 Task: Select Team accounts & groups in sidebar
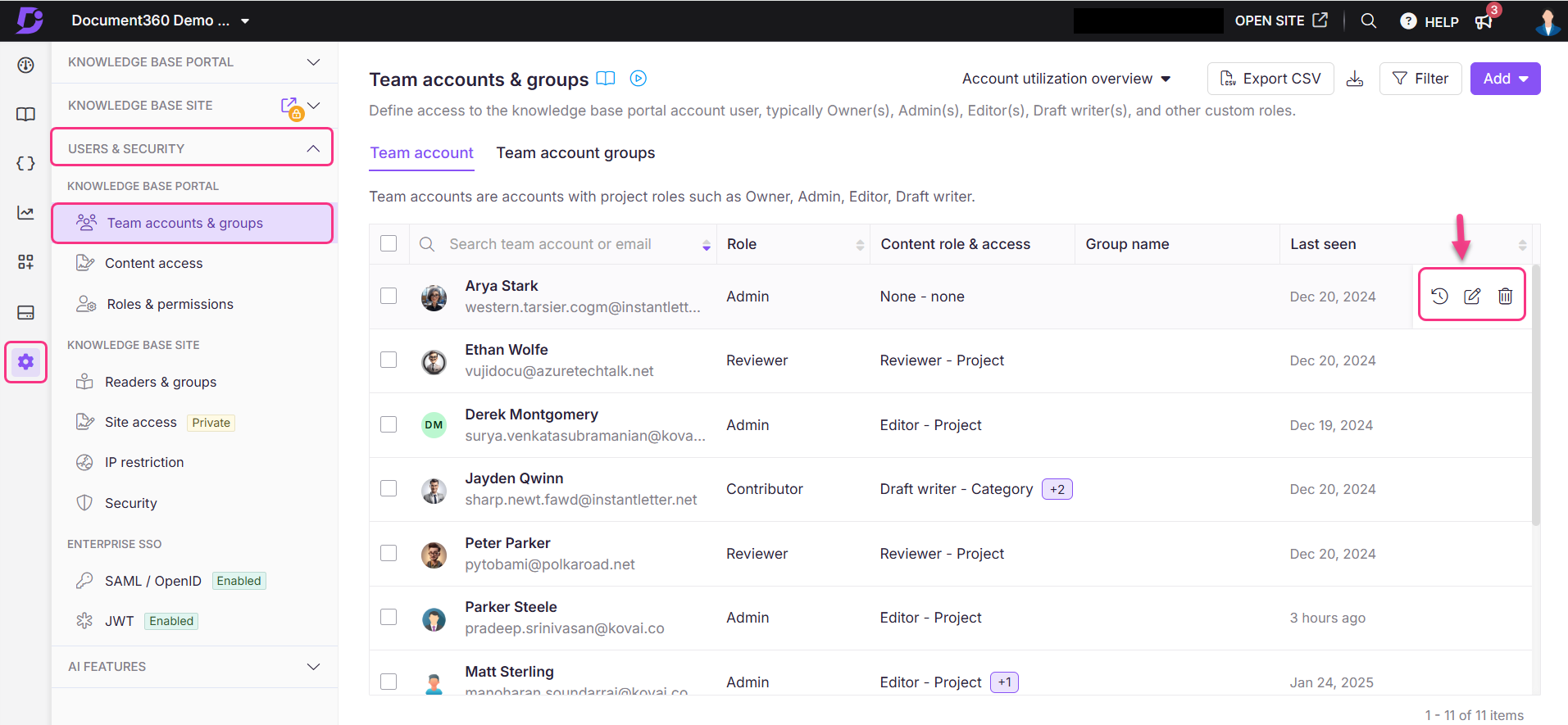coord(192,224)
